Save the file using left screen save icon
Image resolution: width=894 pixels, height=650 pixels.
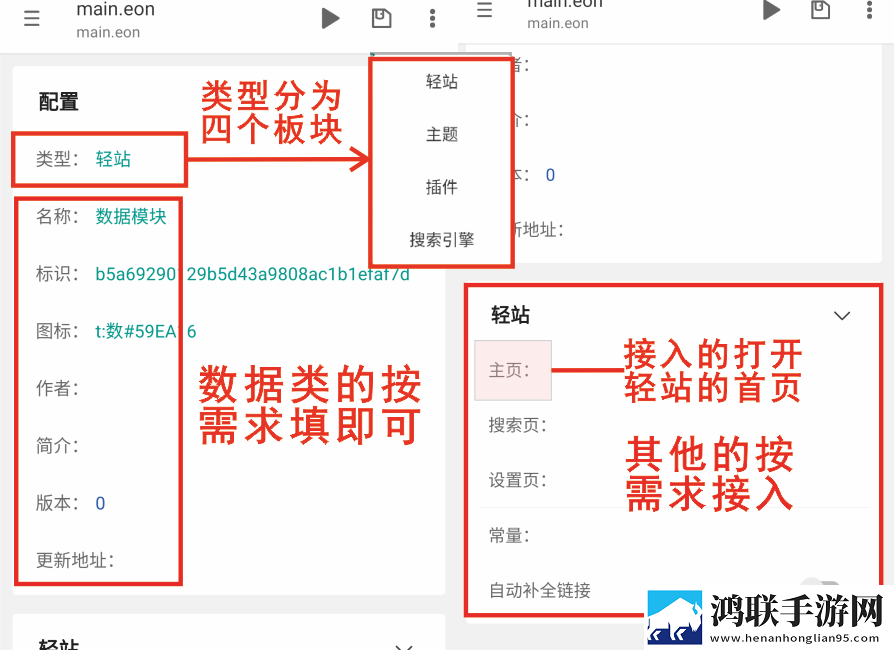click(x=381, y=18)
